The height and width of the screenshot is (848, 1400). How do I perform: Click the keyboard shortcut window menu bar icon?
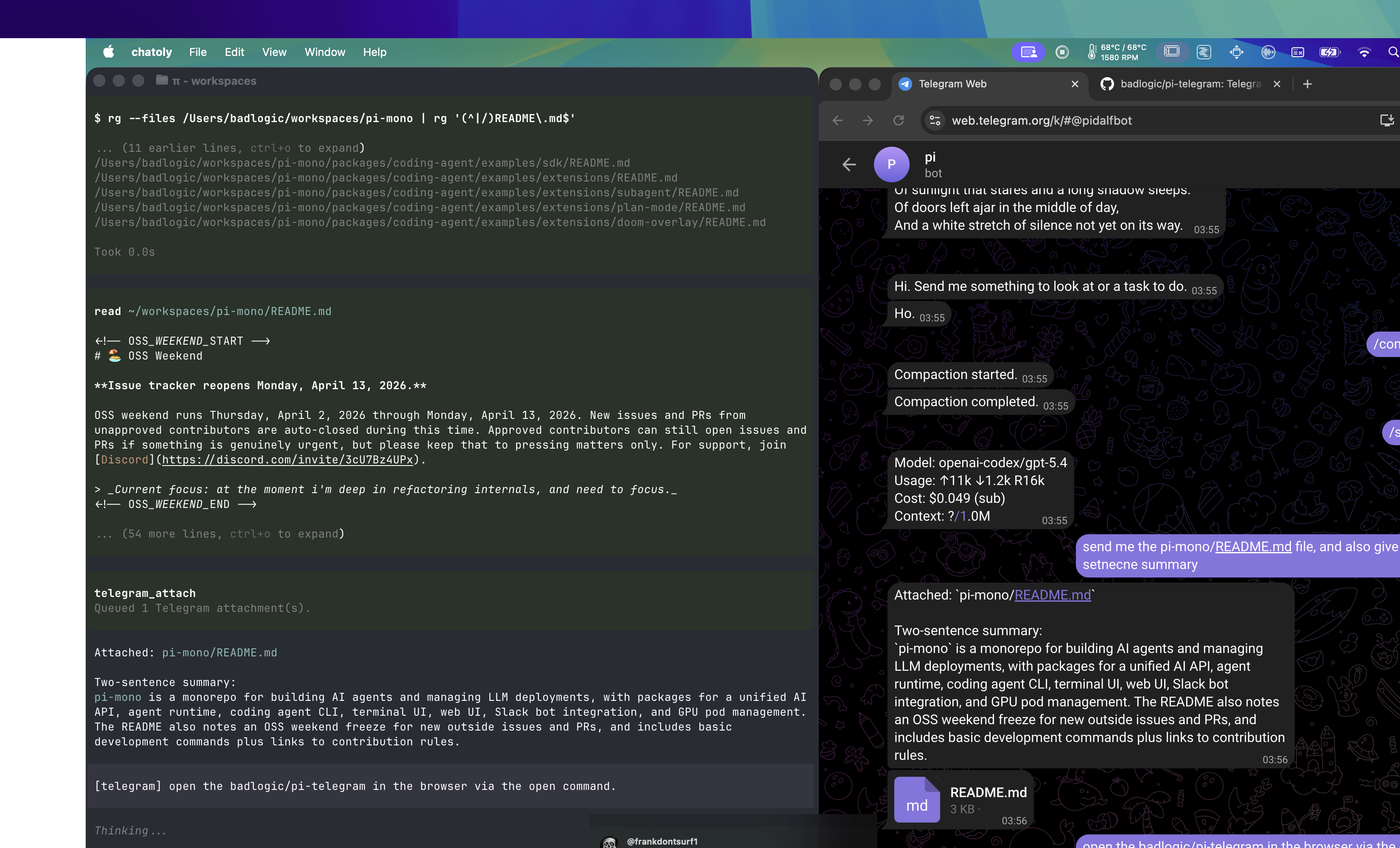[1298, 52]
